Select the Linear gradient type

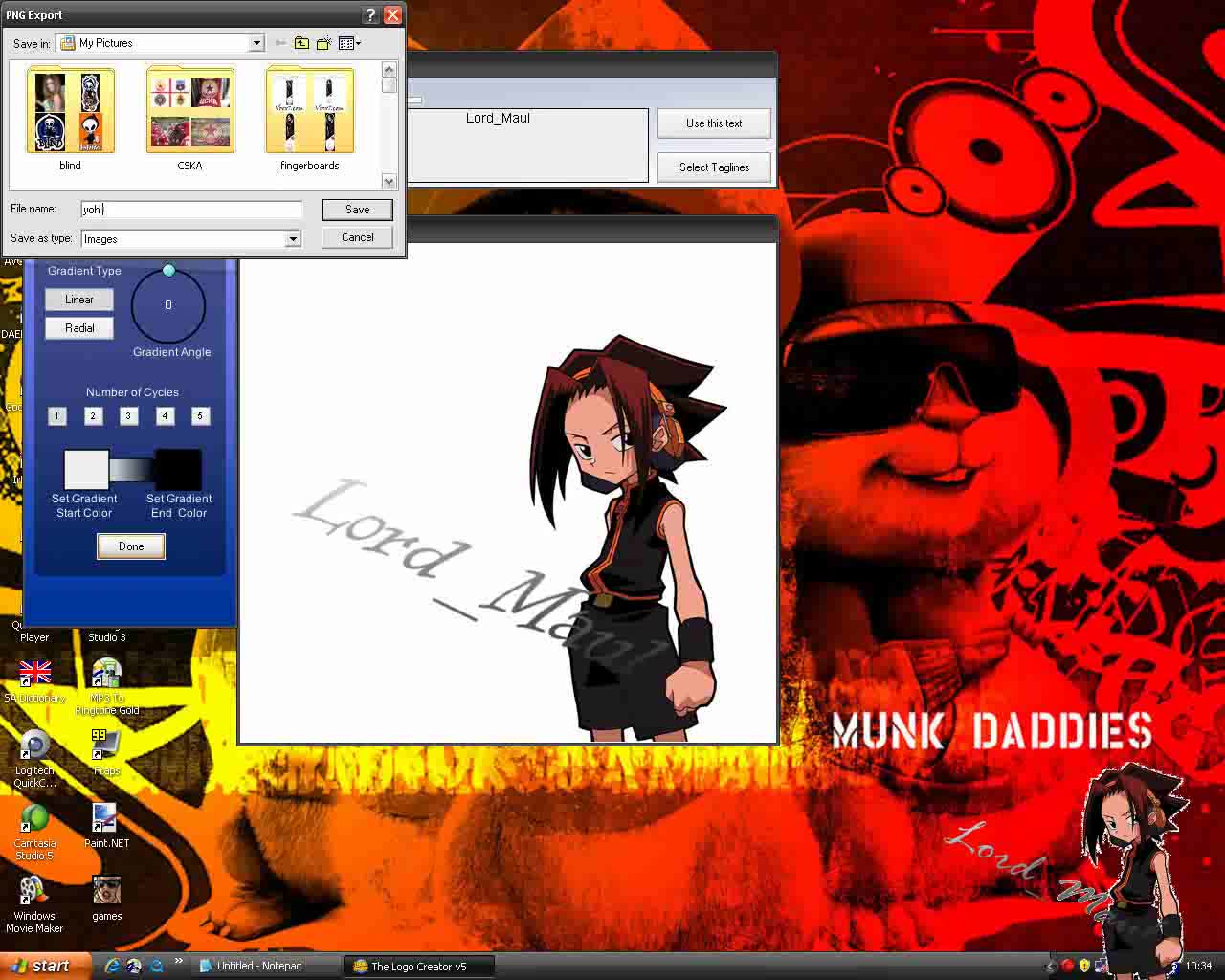tap(79, 300)
